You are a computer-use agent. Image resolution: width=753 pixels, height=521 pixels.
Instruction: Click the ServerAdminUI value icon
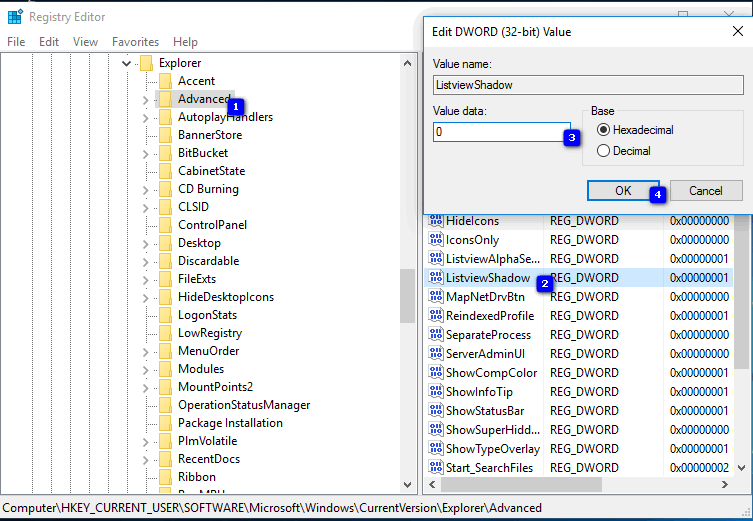tap(436, 353)
